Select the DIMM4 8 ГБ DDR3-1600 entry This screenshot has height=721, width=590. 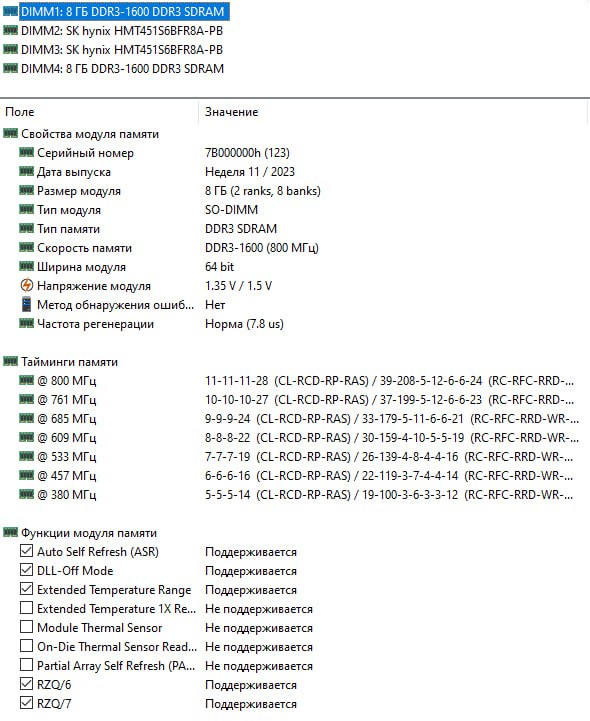pos(122,69)
